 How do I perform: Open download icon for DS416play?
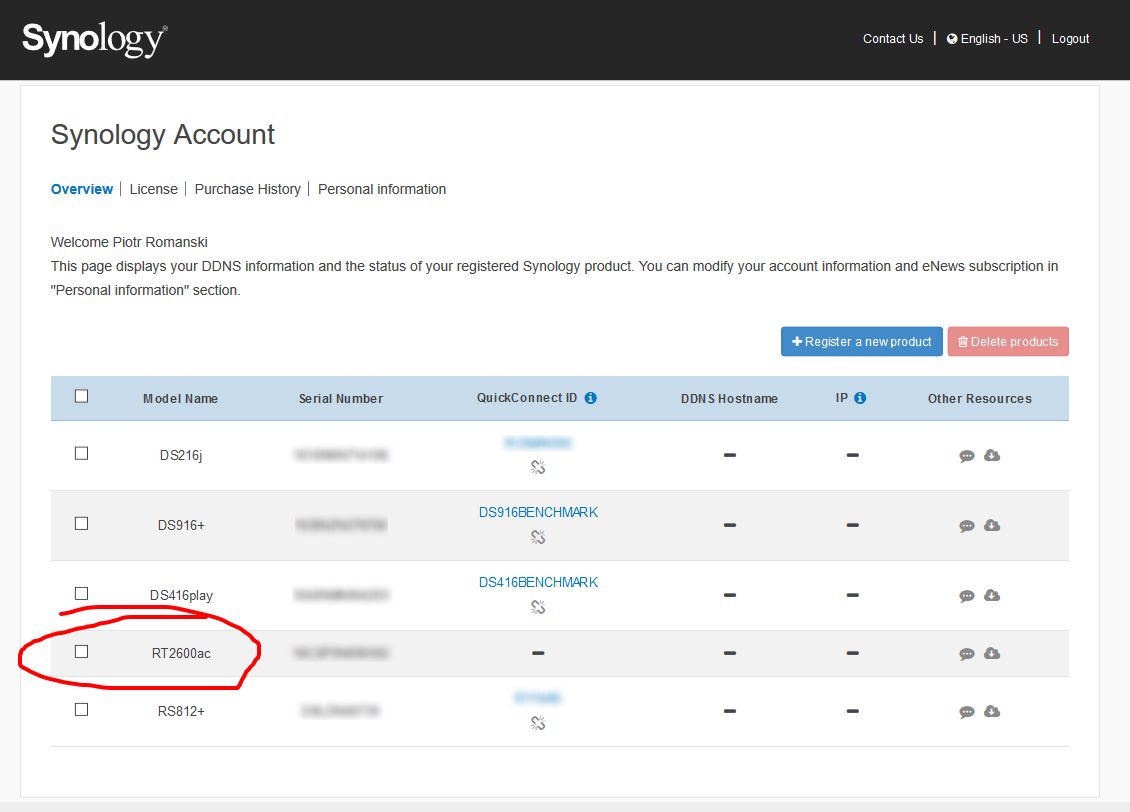[992, 594]
